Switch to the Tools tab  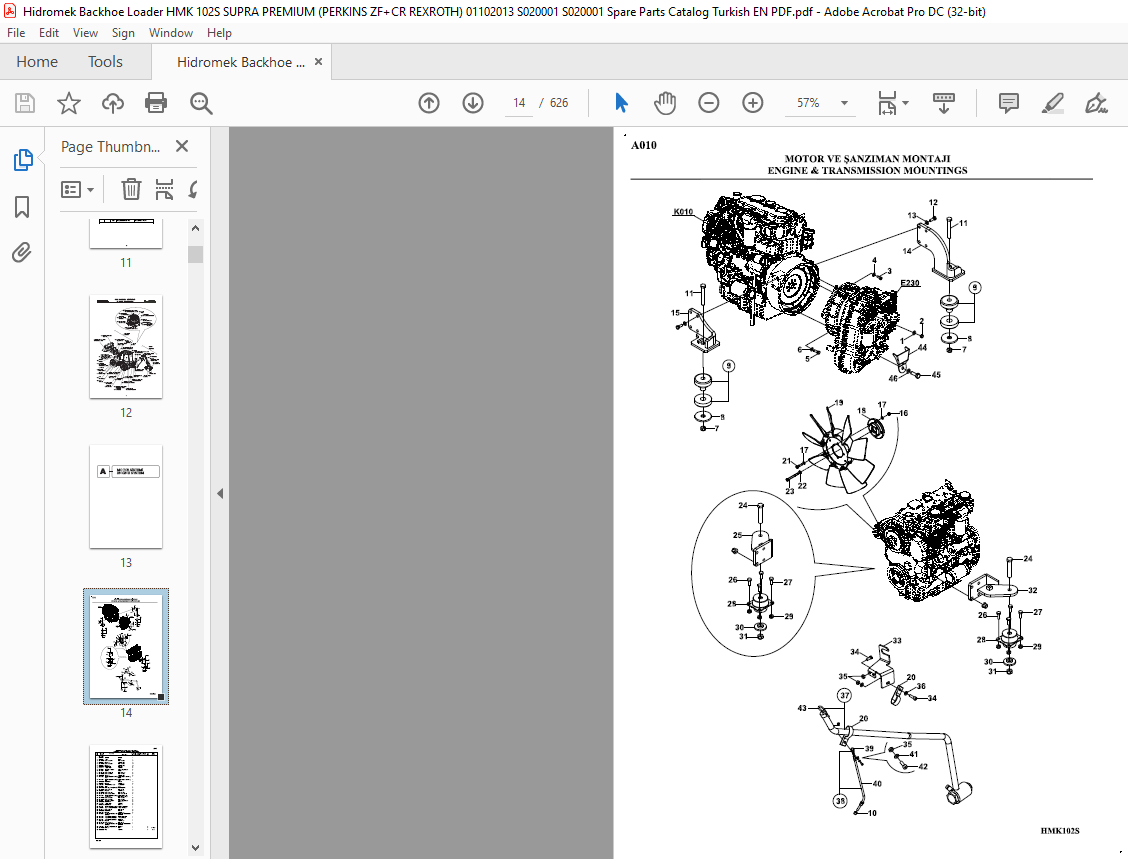click(x=105, y=62)
